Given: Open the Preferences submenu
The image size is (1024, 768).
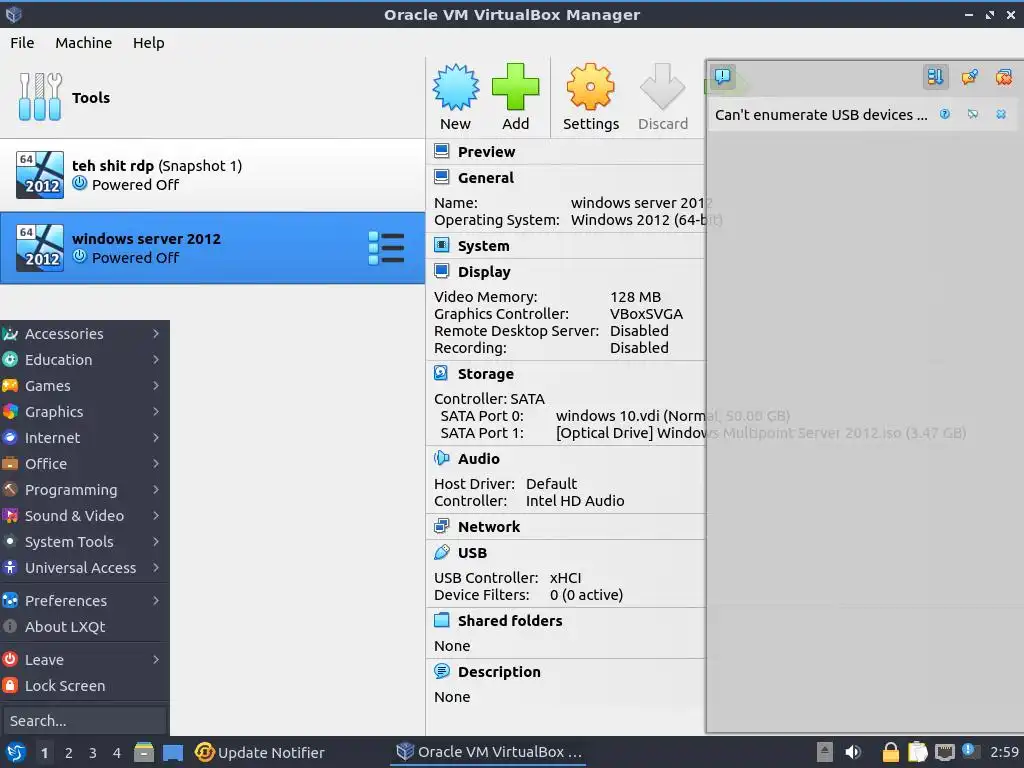Looking at the screenshot, I should [84, 601].
